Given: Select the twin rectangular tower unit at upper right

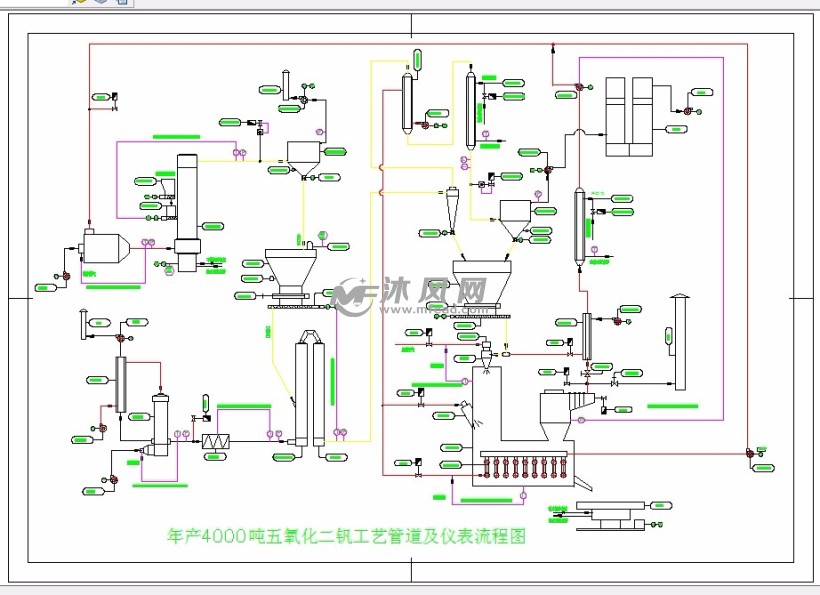Looking at the screenshot, I should point(629,117).
